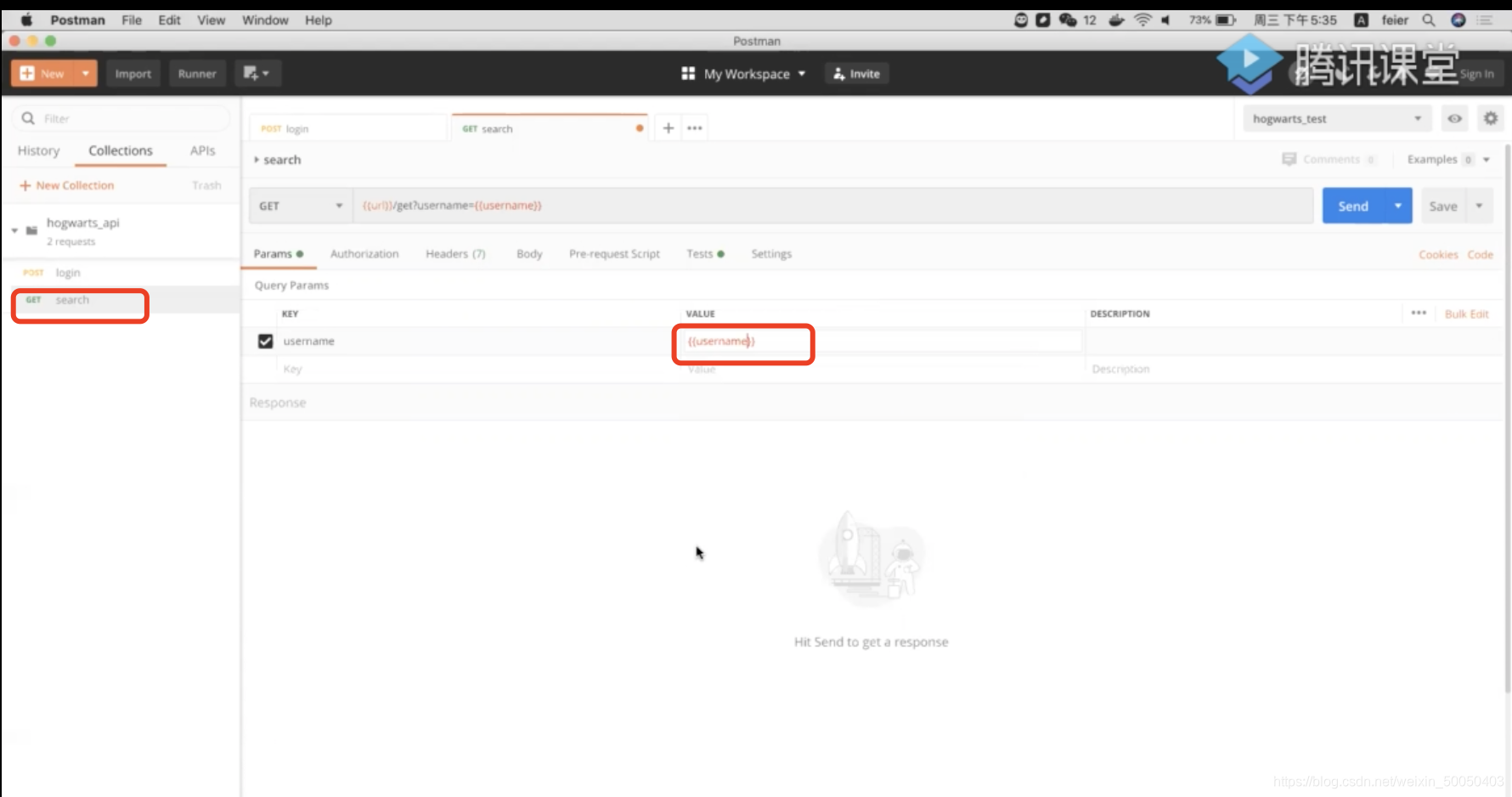This screenshot has width=1512, height=797.
Task: Click the Spotlight search icon in menu bar
Action: (x=1429, y=20)
